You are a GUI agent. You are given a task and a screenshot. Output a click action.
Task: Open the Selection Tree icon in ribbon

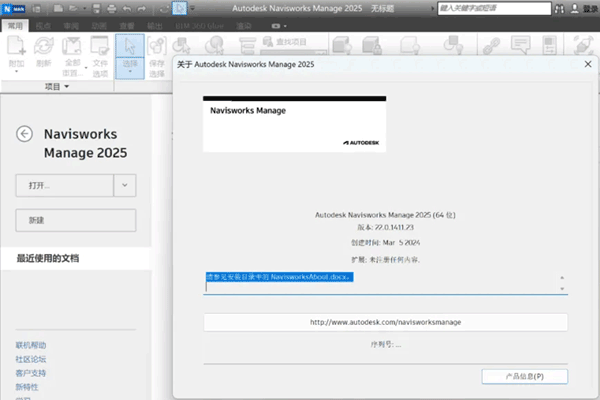[247, 46]
